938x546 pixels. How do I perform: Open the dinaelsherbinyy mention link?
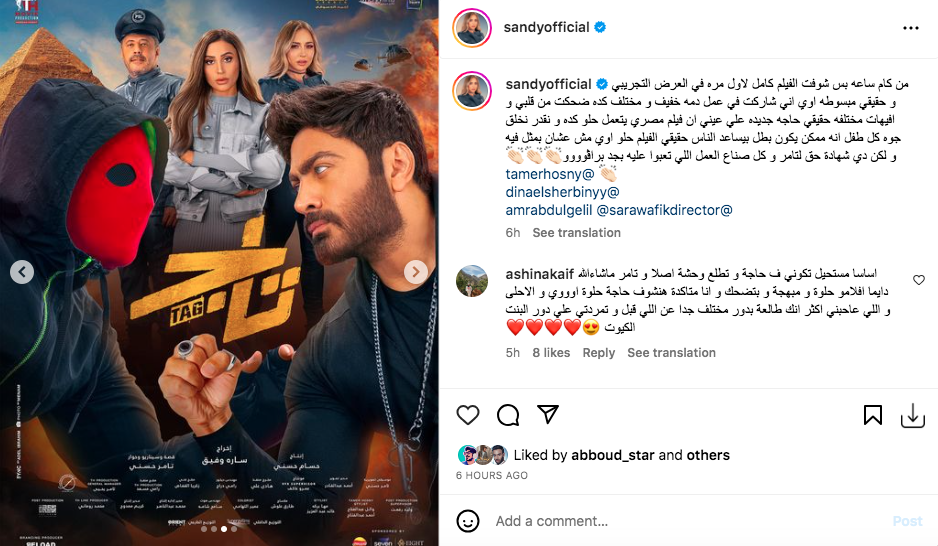562,192
